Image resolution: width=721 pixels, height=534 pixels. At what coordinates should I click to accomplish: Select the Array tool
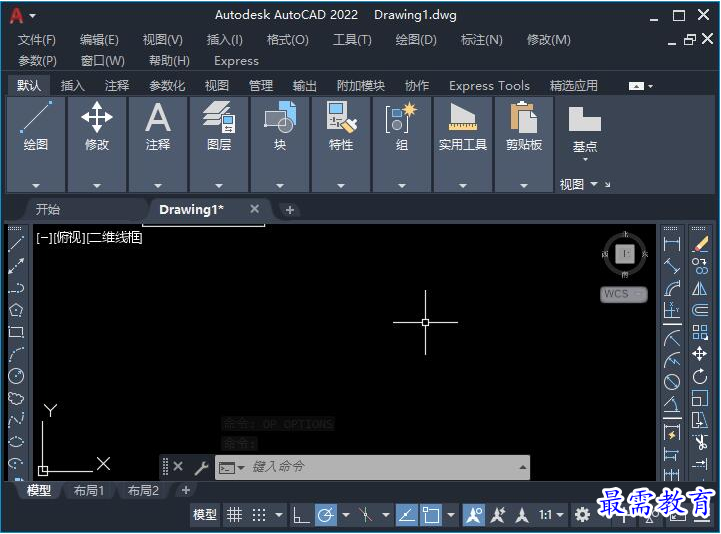pos(700,332)
